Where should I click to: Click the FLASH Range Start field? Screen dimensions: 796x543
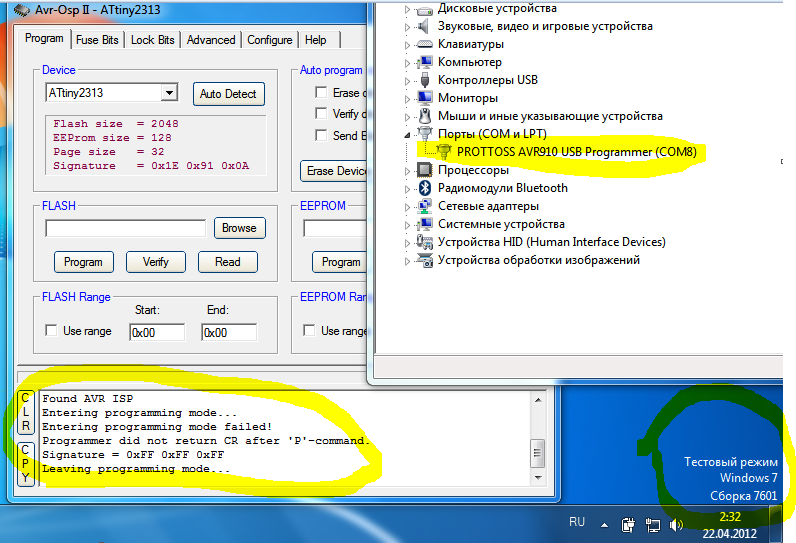click(x=156, y=332)
